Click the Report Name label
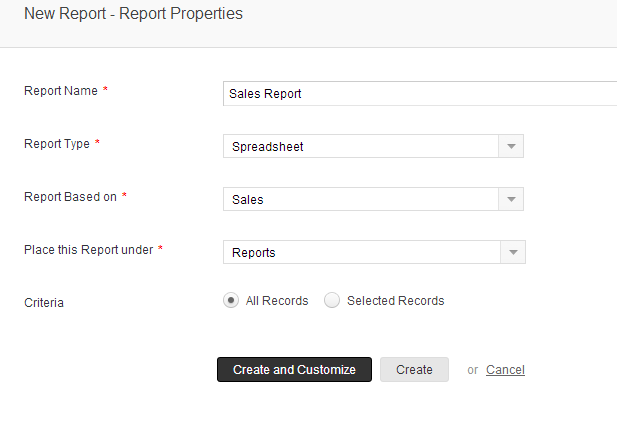 [61, 91]
